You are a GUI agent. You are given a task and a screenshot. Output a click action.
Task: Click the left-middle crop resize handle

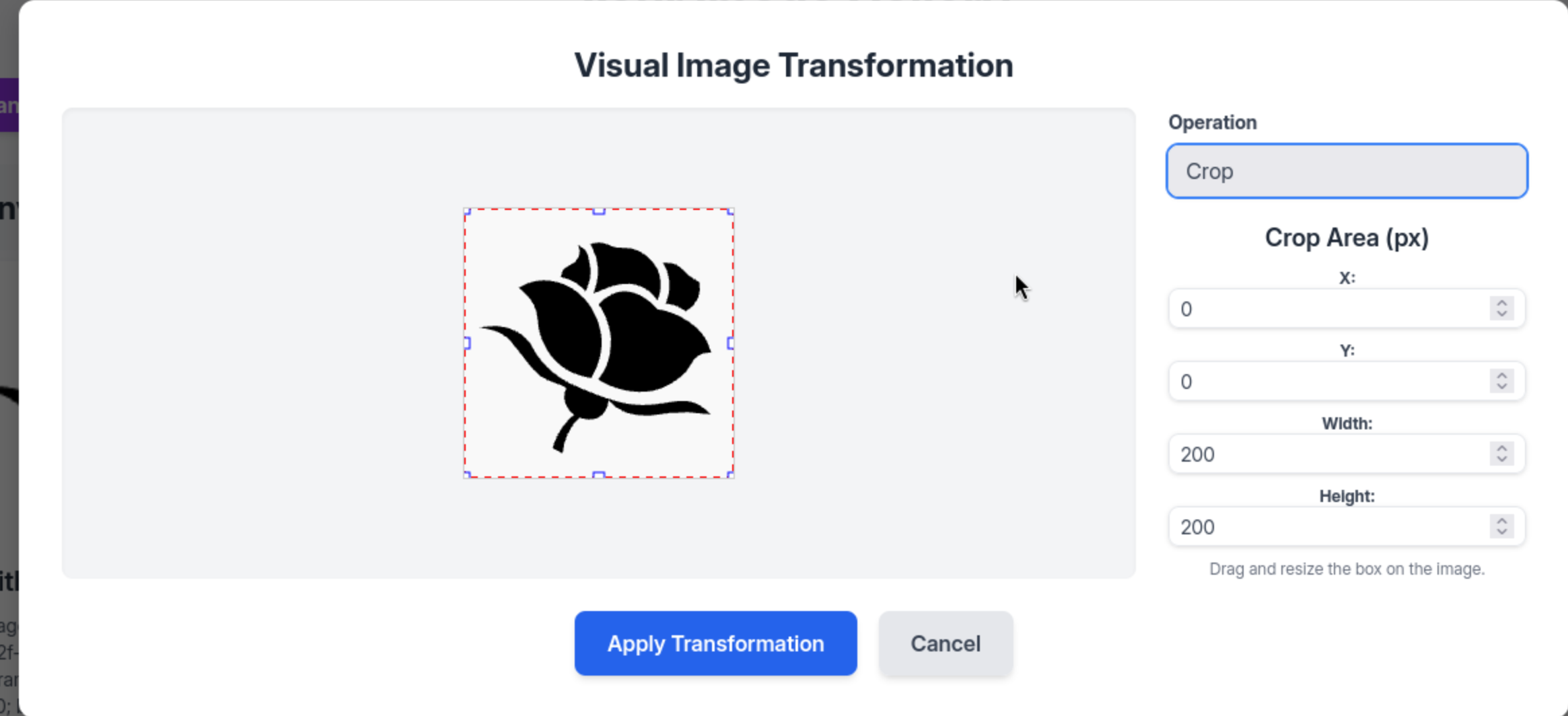467,343
